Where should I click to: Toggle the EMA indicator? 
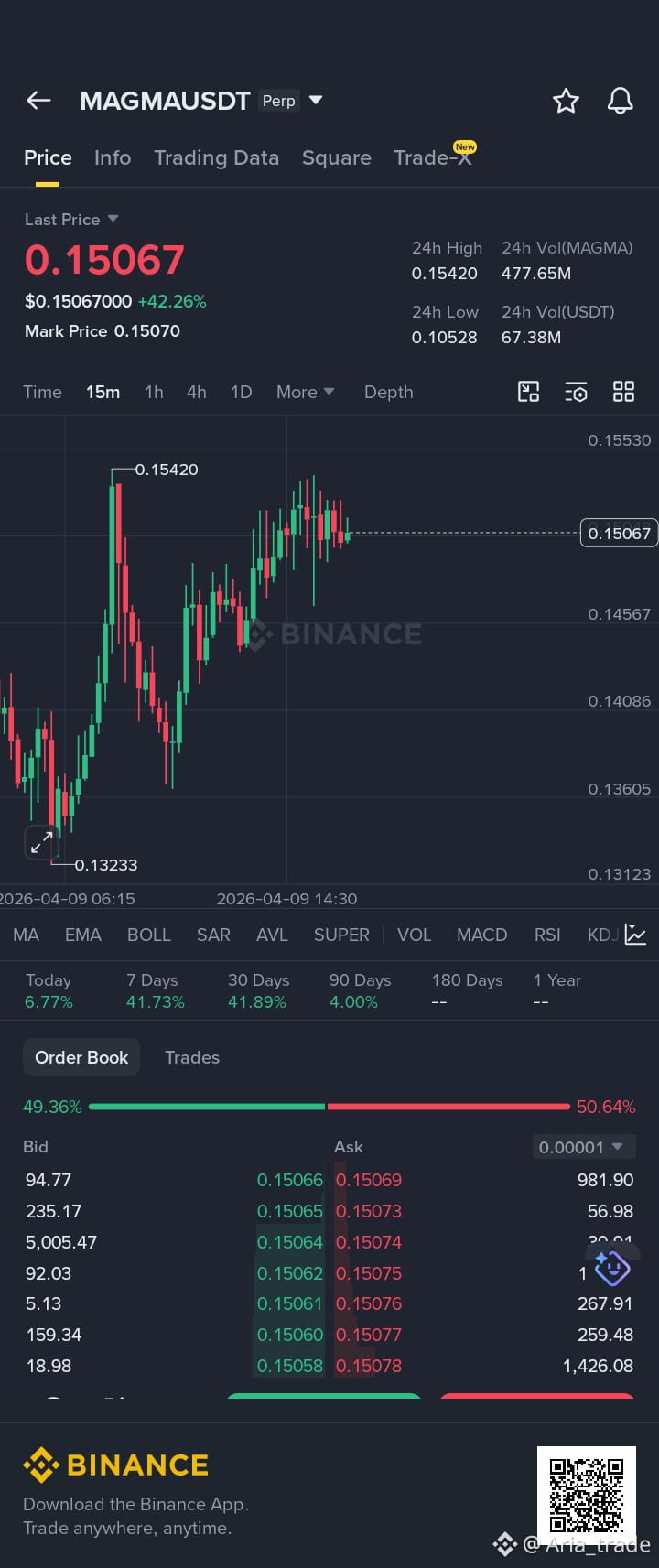[82, 935]
